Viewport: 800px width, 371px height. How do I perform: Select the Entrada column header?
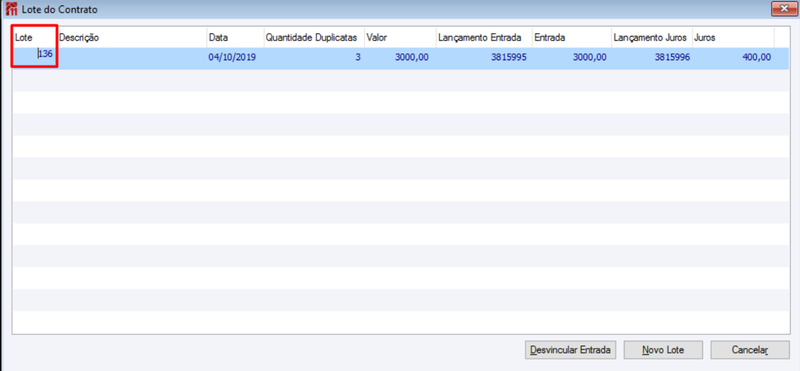571,37
